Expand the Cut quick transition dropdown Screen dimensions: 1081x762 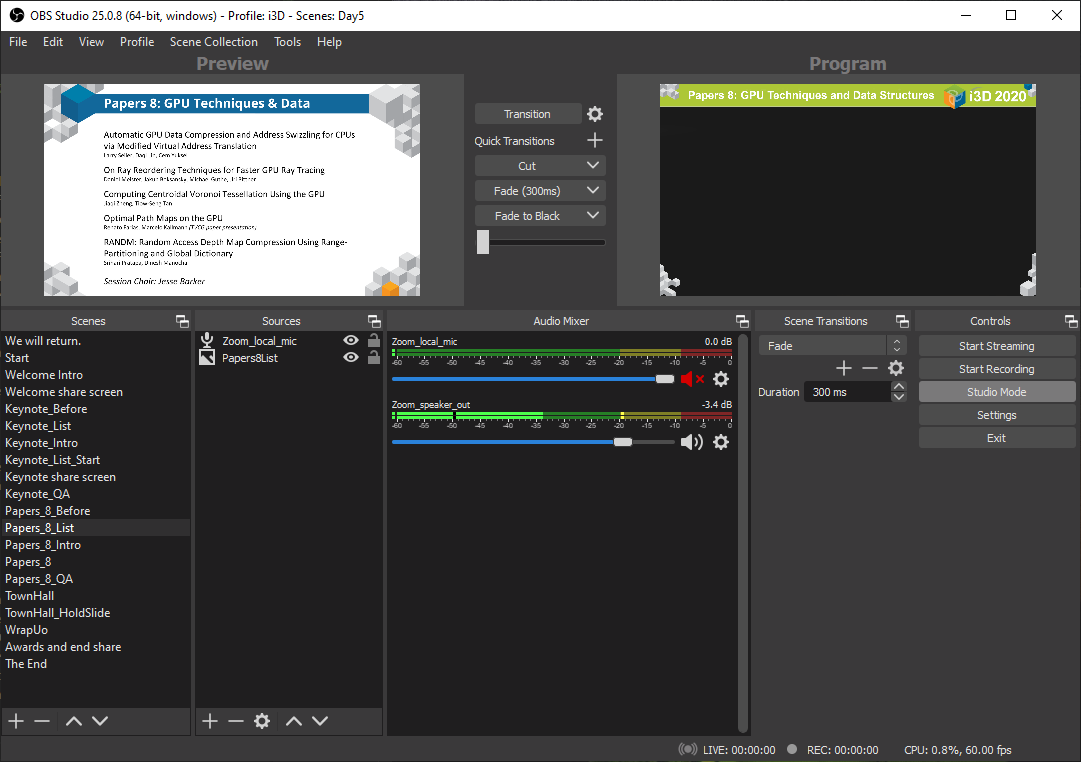click(x=593, y=166)
